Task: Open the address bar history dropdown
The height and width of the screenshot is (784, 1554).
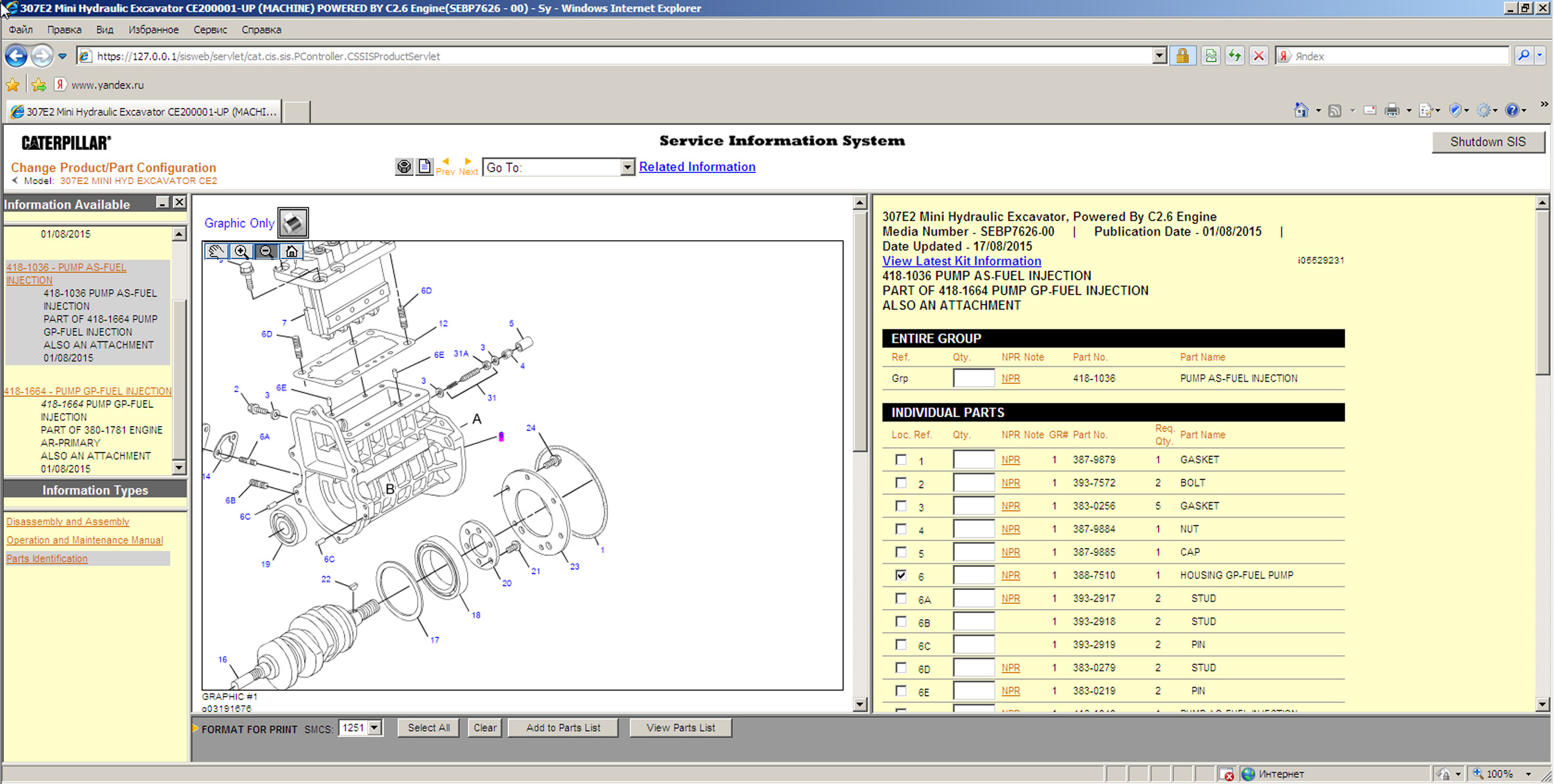Action: click(1159, 56)
